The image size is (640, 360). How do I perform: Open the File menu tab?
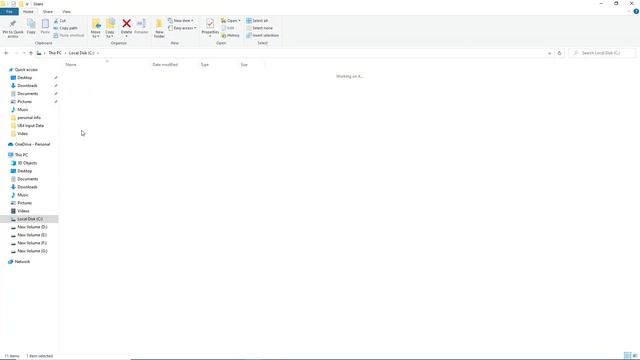[9, 11]
